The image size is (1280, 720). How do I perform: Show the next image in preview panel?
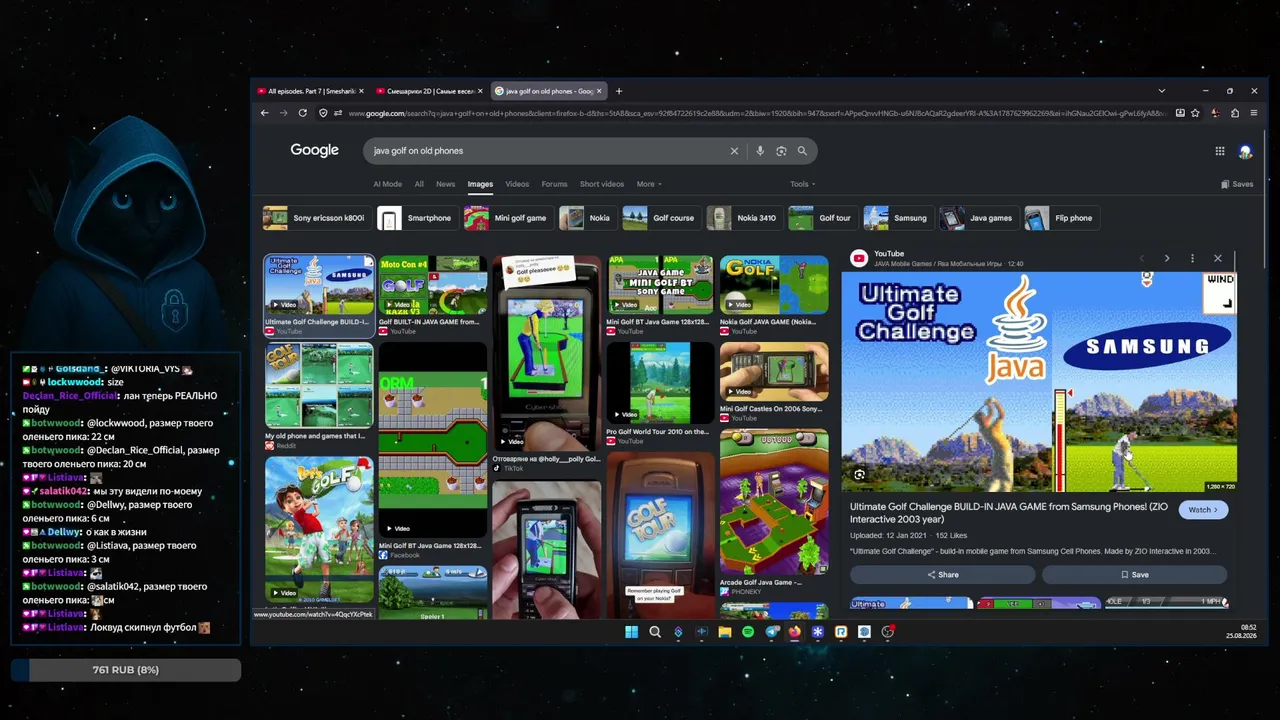(1166, 258)
